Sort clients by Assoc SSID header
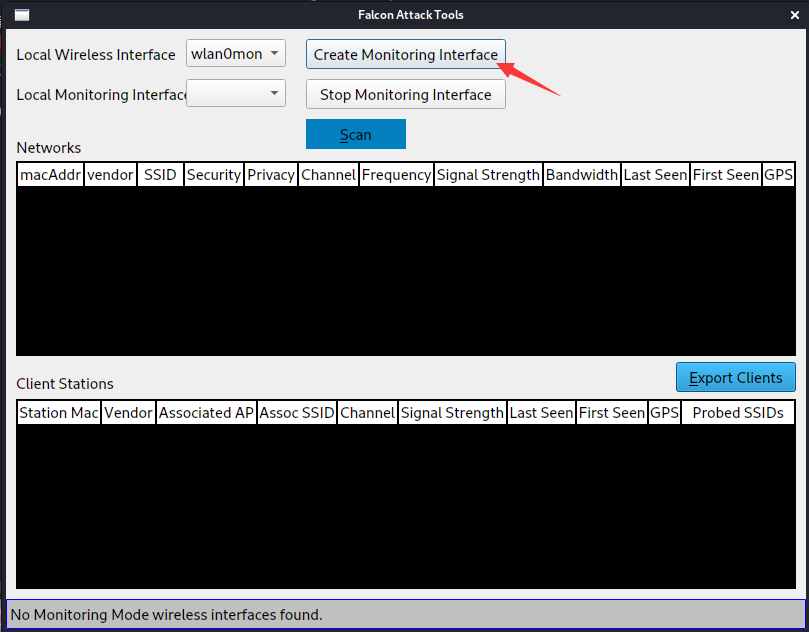 coord(297,413)
